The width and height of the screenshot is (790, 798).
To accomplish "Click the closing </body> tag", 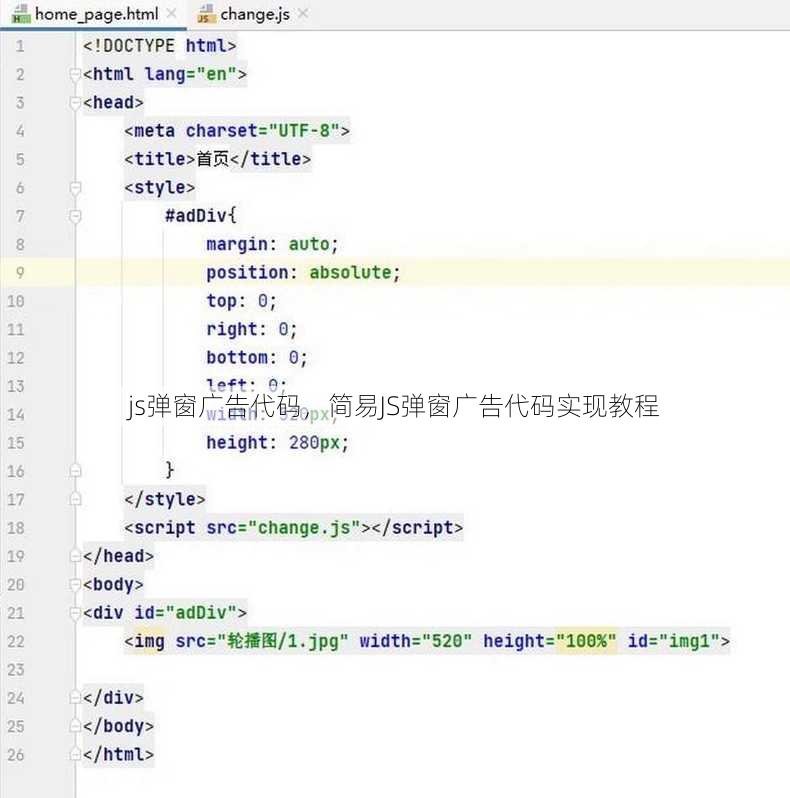I will point(118,726).
